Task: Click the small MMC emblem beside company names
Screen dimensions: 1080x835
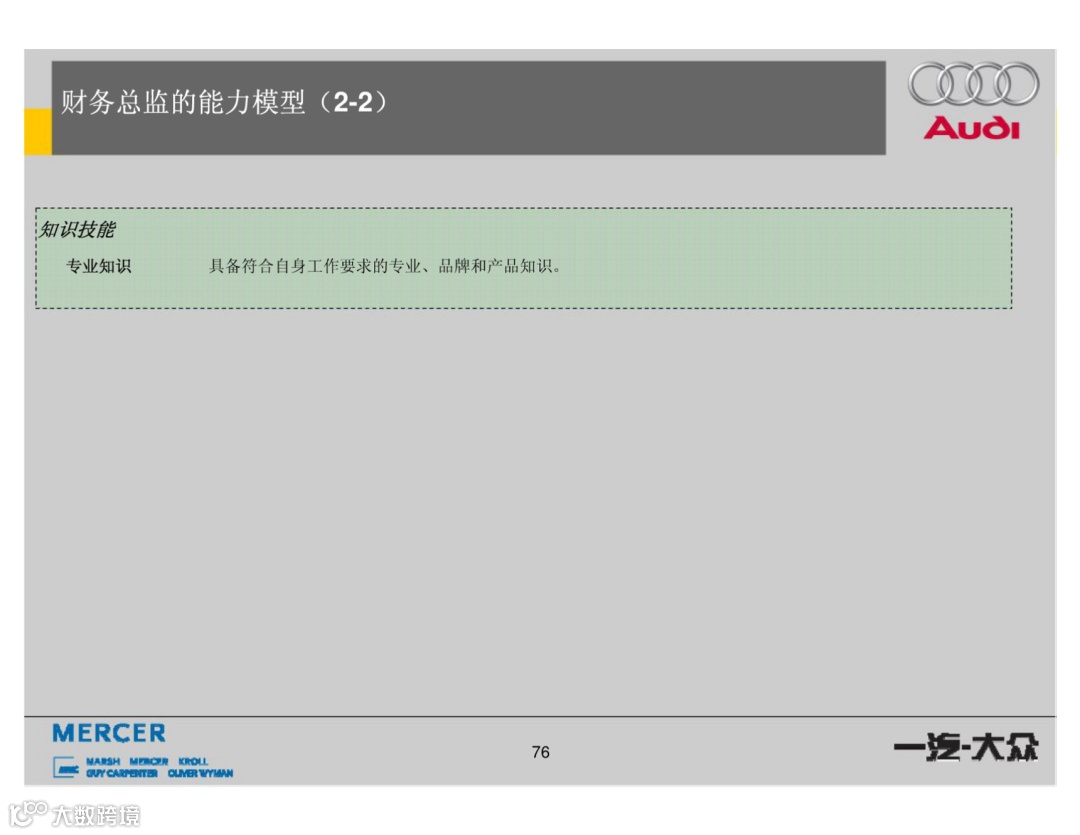Action: 66,767
